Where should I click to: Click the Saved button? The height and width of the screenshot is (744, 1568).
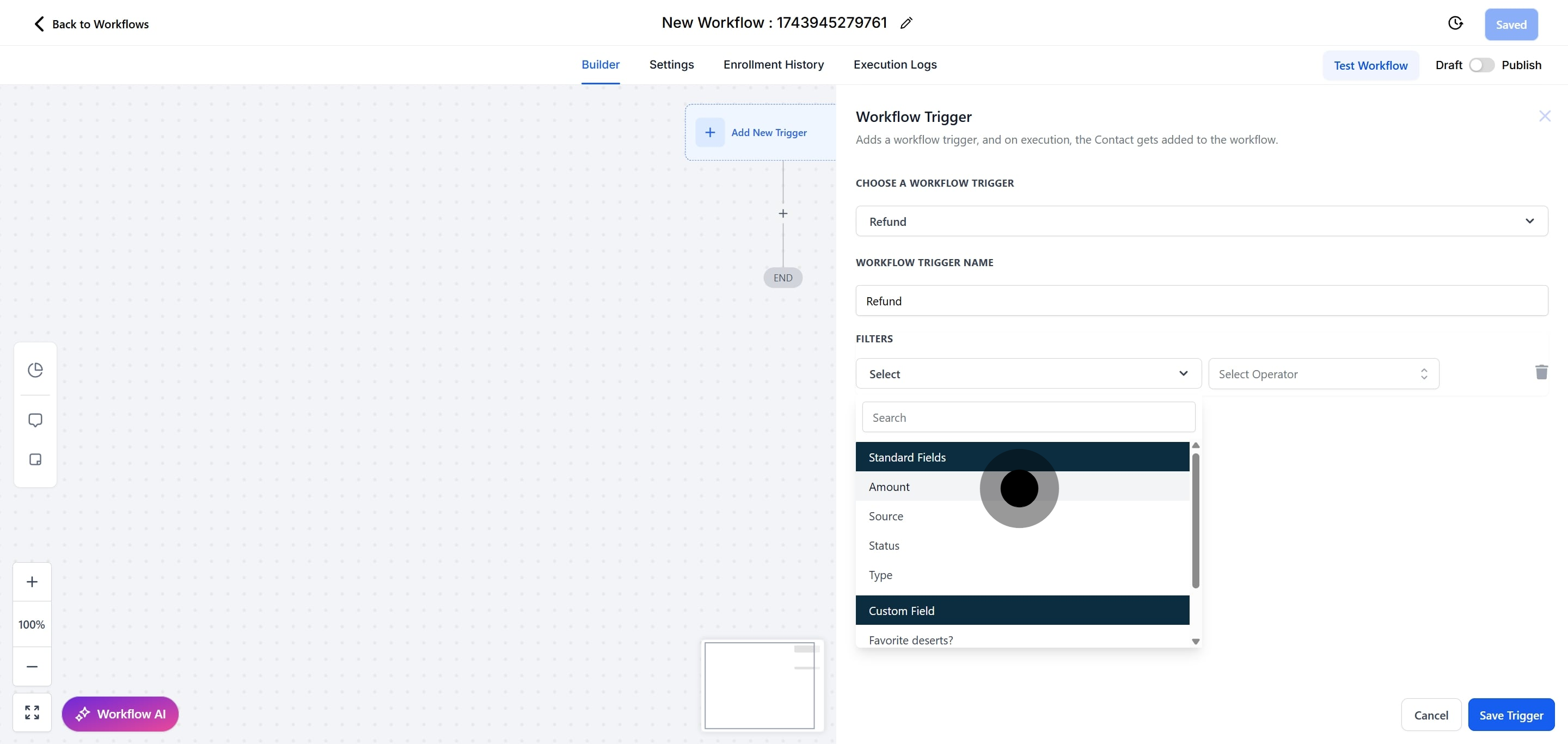pos(1511,24)
